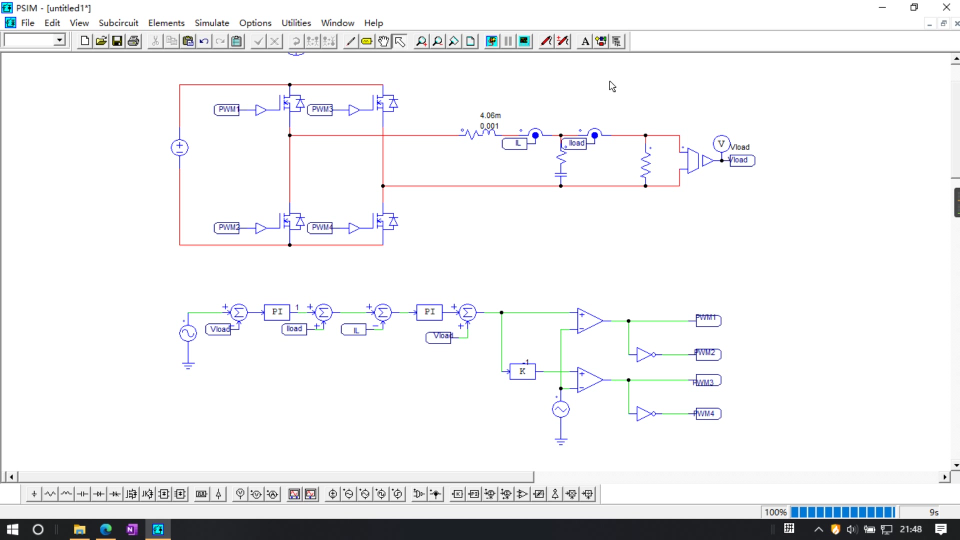Open the Elements menu
The height and width of the screenshot is (540, 960).
pyautogui.click(x=166, y=23)
